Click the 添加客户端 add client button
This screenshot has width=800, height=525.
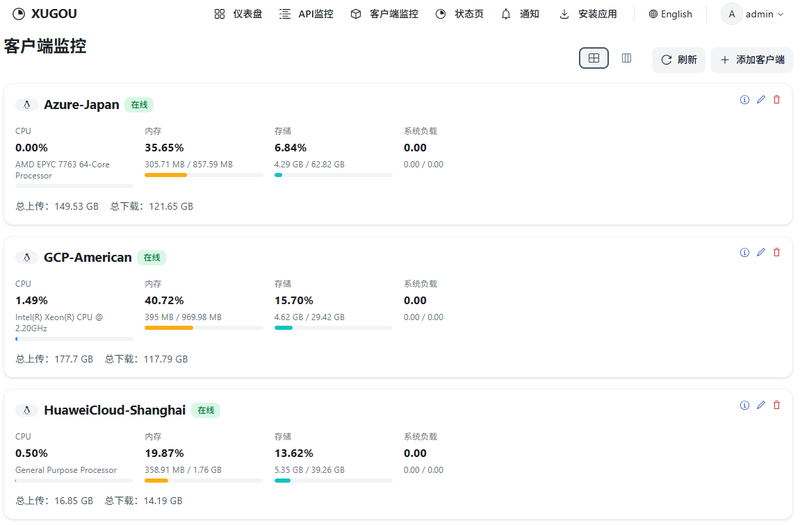point(751,60)
